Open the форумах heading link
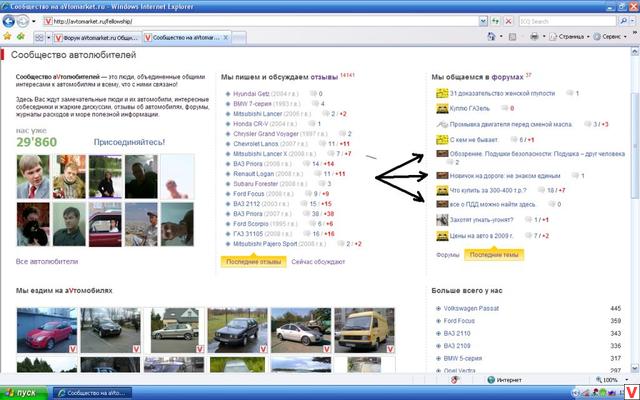Viewport: 640px width, 400px height. tap(507, 77)
